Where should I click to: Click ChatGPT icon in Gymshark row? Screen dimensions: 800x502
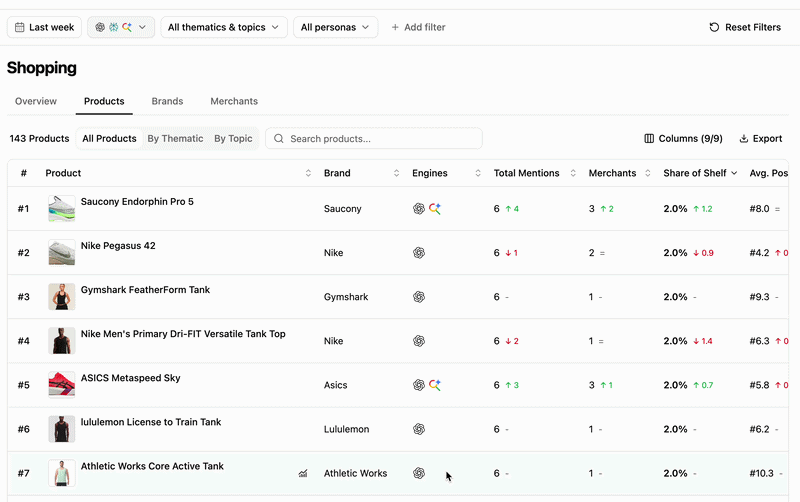click(x=419, y=296)
